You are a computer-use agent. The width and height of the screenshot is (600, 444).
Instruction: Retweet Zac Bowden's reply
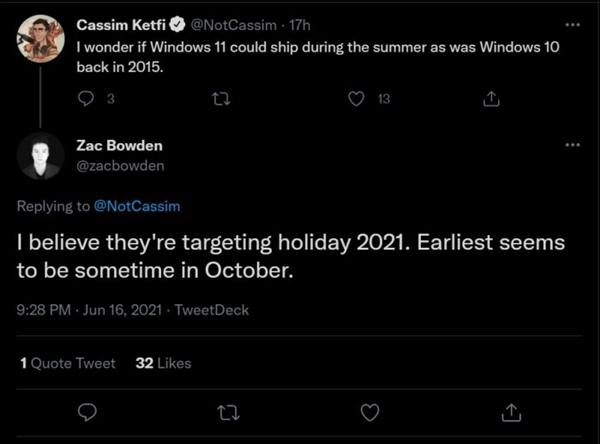(229, 411)
